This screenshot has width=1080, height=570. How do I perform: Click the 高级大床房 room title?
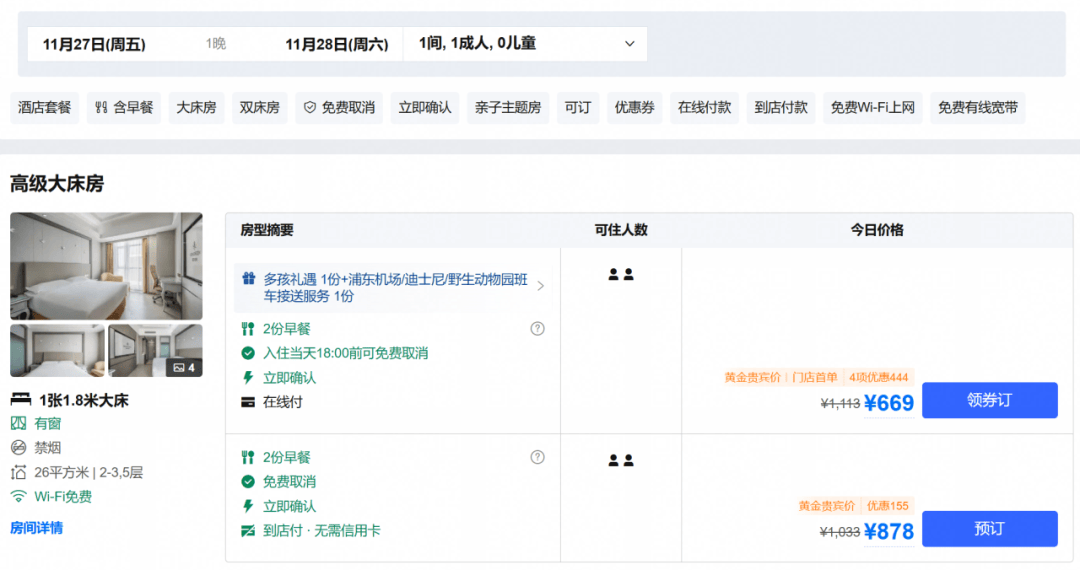click(x=57, y=184)
